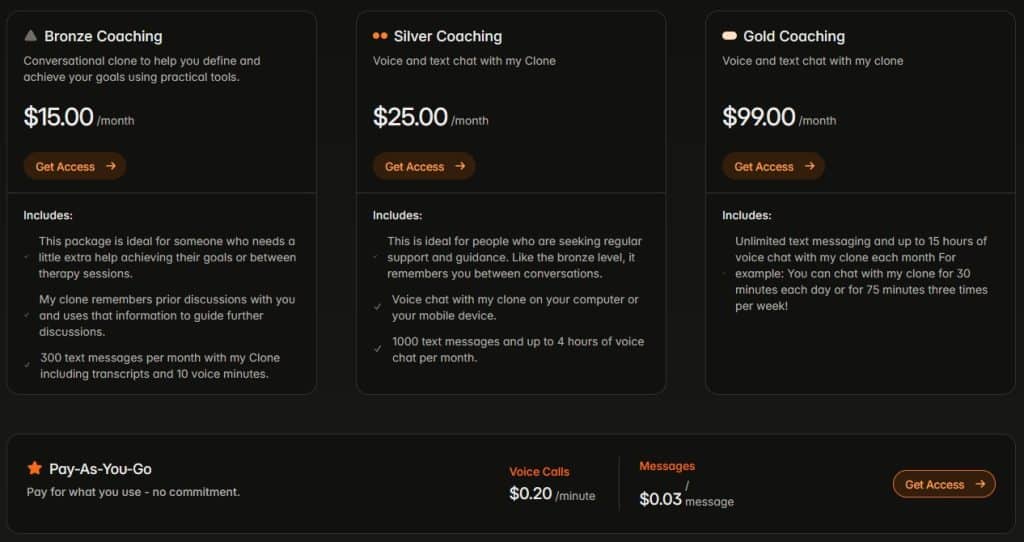The width and height of the screenshot is (1024, 542).
Task: Click the Voice Calls rate label
Action: click(x=539, y=471)
